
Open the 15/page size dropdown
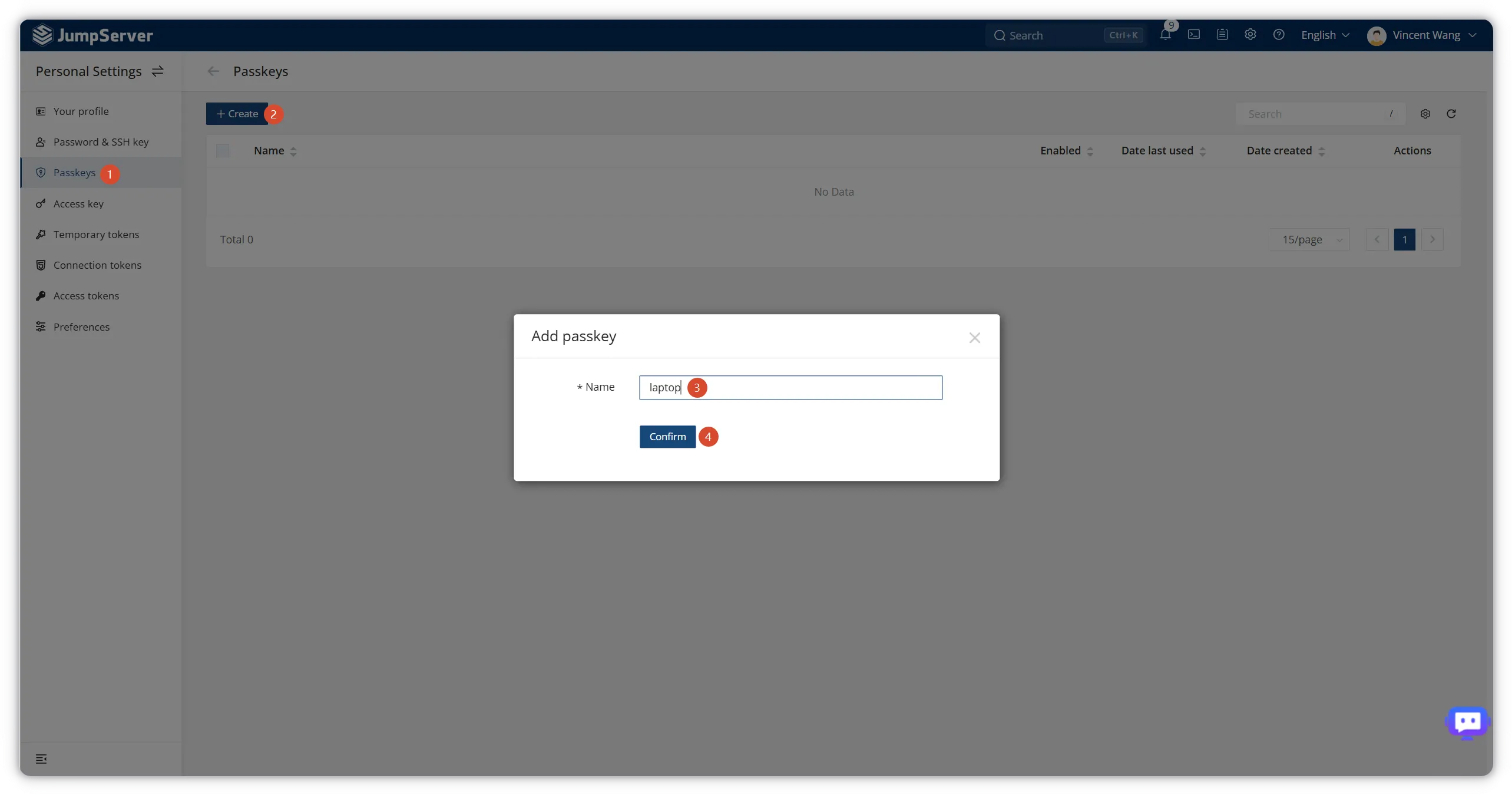click(x=1309, y=240)
